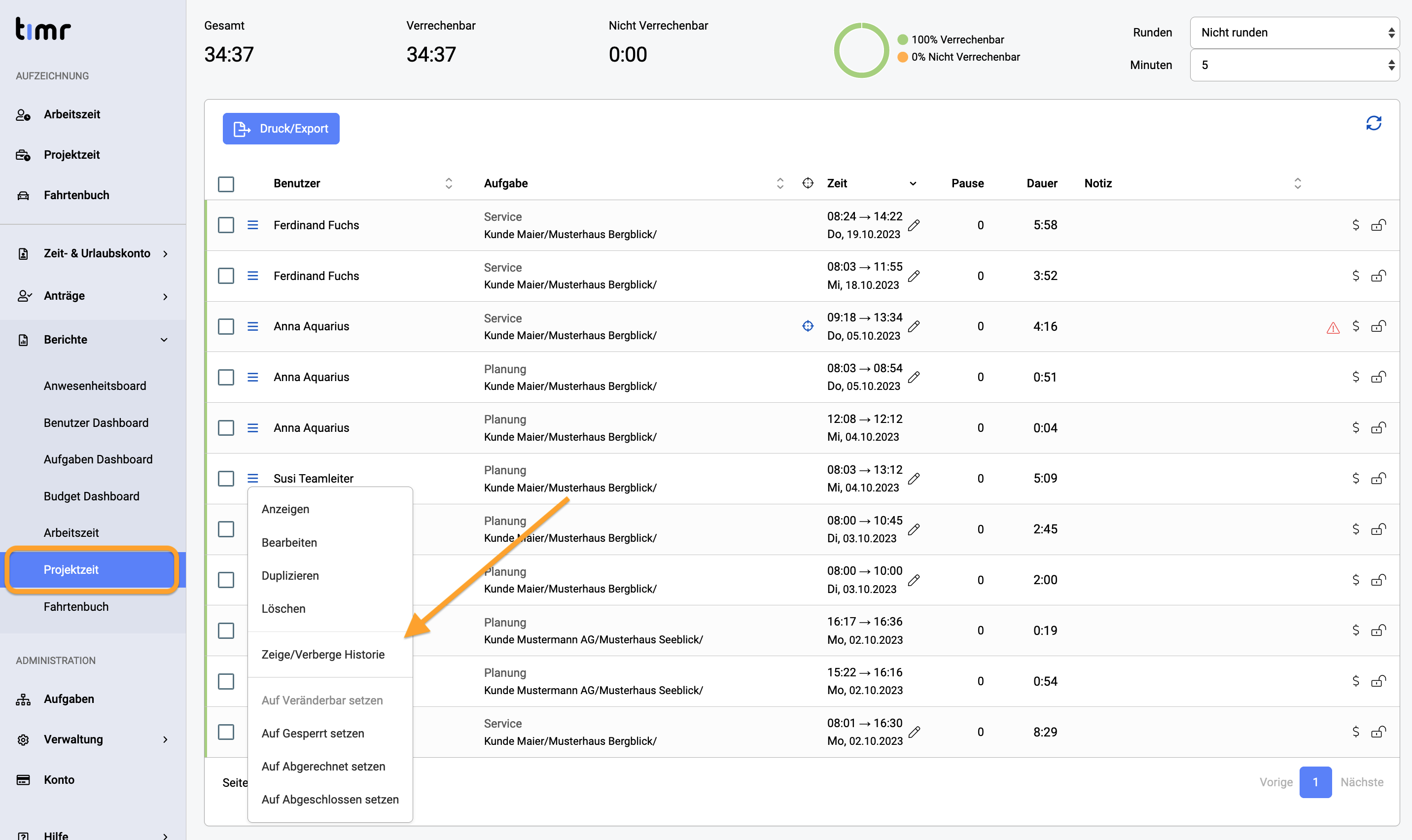Click unlock icon in 5:58 row
The width and height of the screenshot is (1412, 840).
click(x=1378, y=225)
